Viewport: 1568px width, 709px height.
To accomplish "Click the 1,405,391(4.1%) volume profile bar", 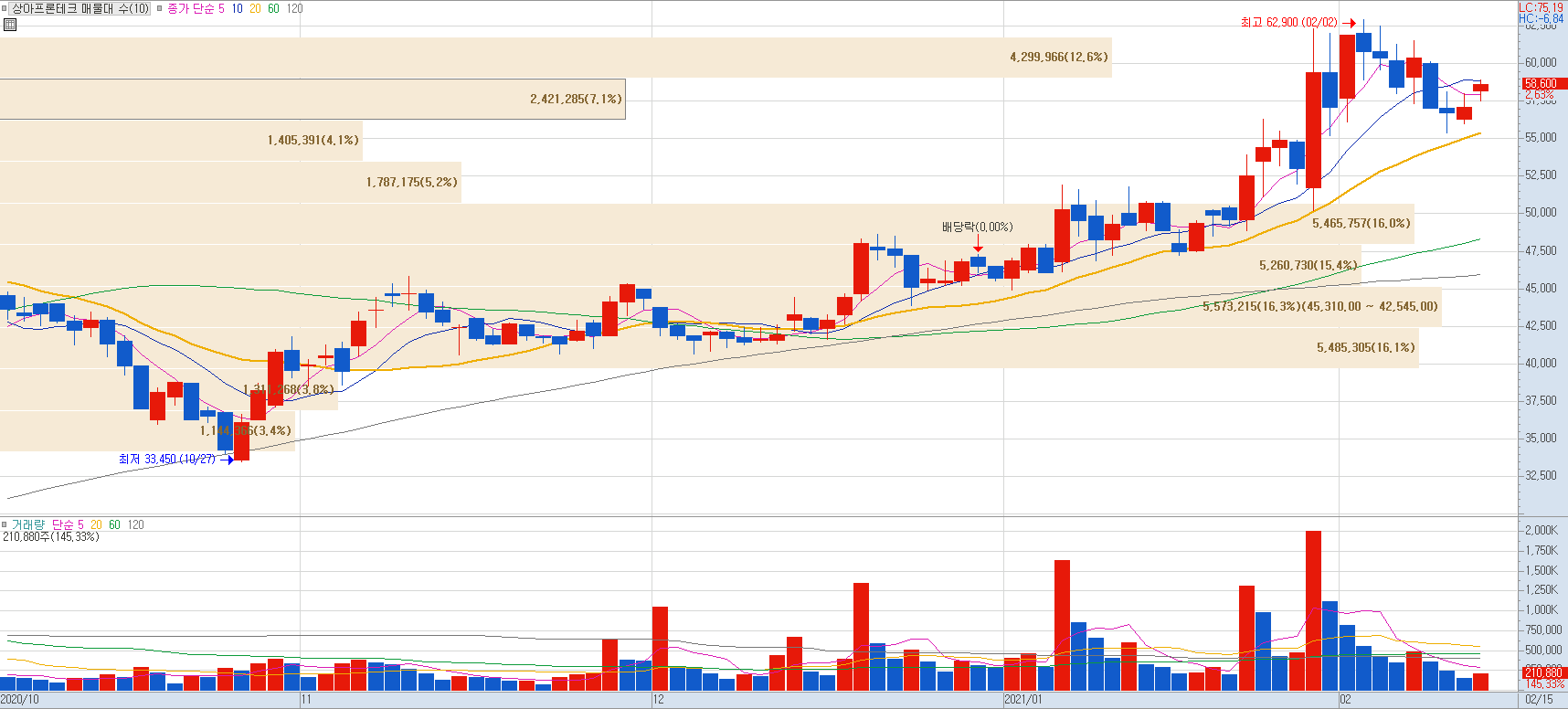I will tap(181, 140).
